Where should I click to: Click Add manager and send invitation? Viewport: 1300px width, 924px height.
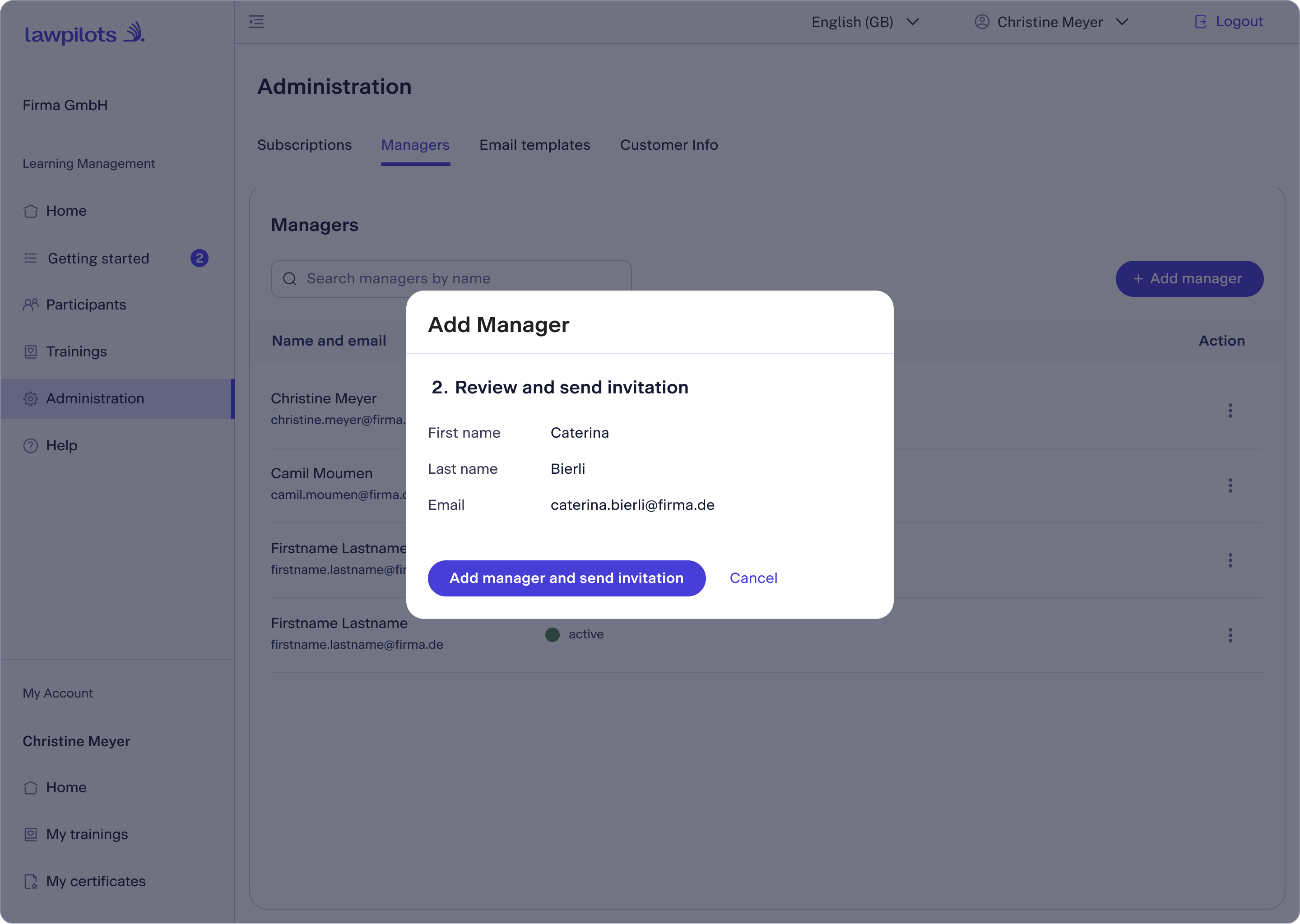pos(566,578)
